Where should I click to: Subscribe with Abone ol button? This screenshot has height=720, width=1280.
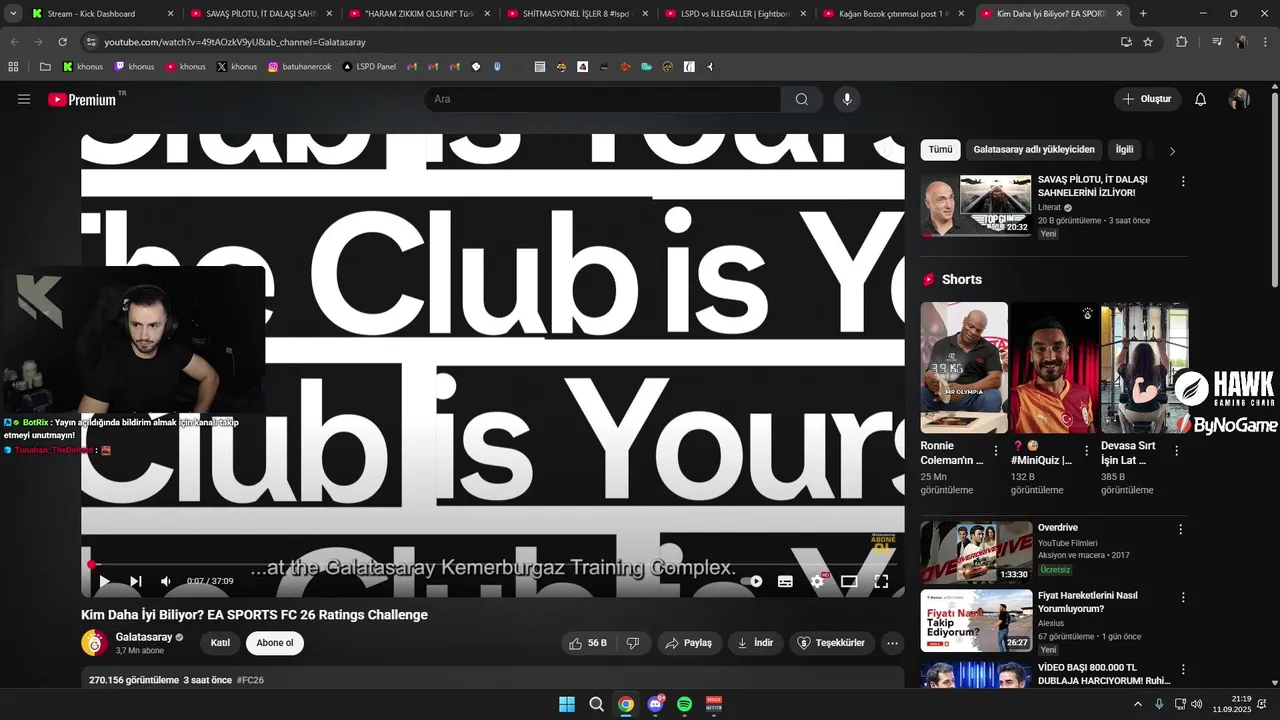pos(275,643)
